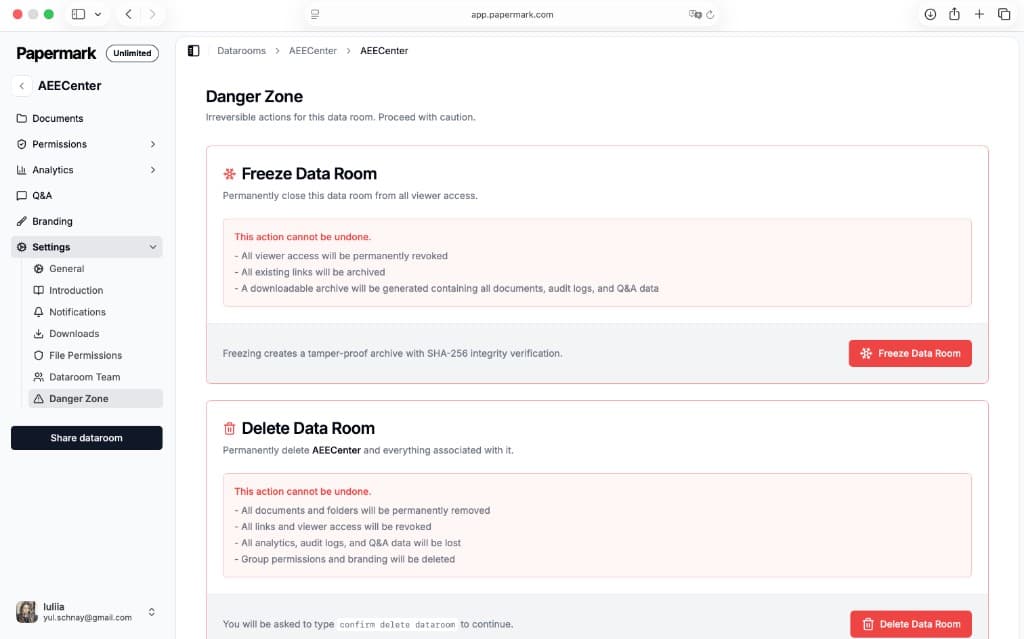Click the Downloads arrow icon
The width and height of the screenshot is (1024, 639).
(39, 333)
